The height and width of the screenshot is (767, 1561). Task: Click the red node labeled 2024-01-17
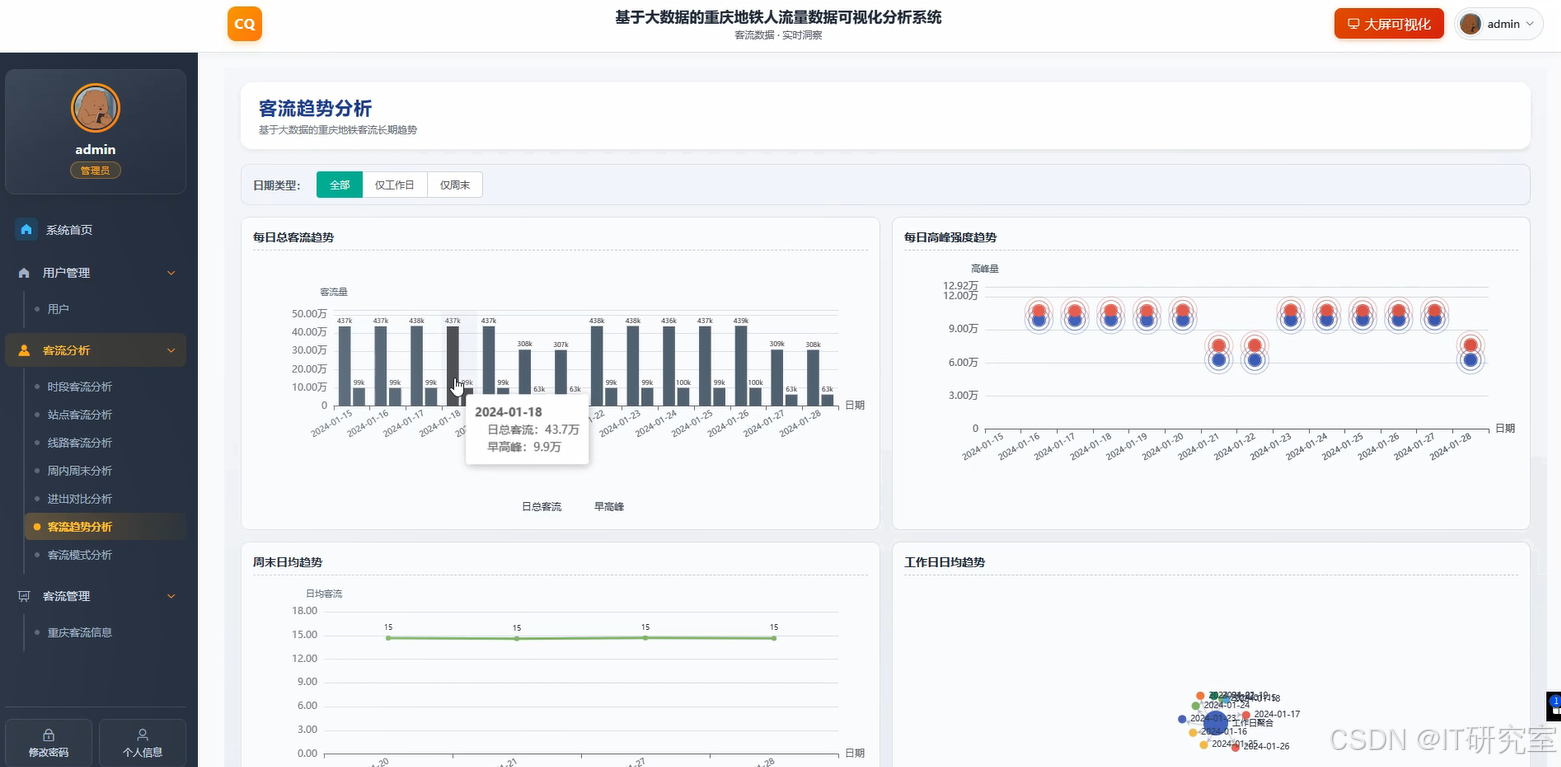point(1246,714)
